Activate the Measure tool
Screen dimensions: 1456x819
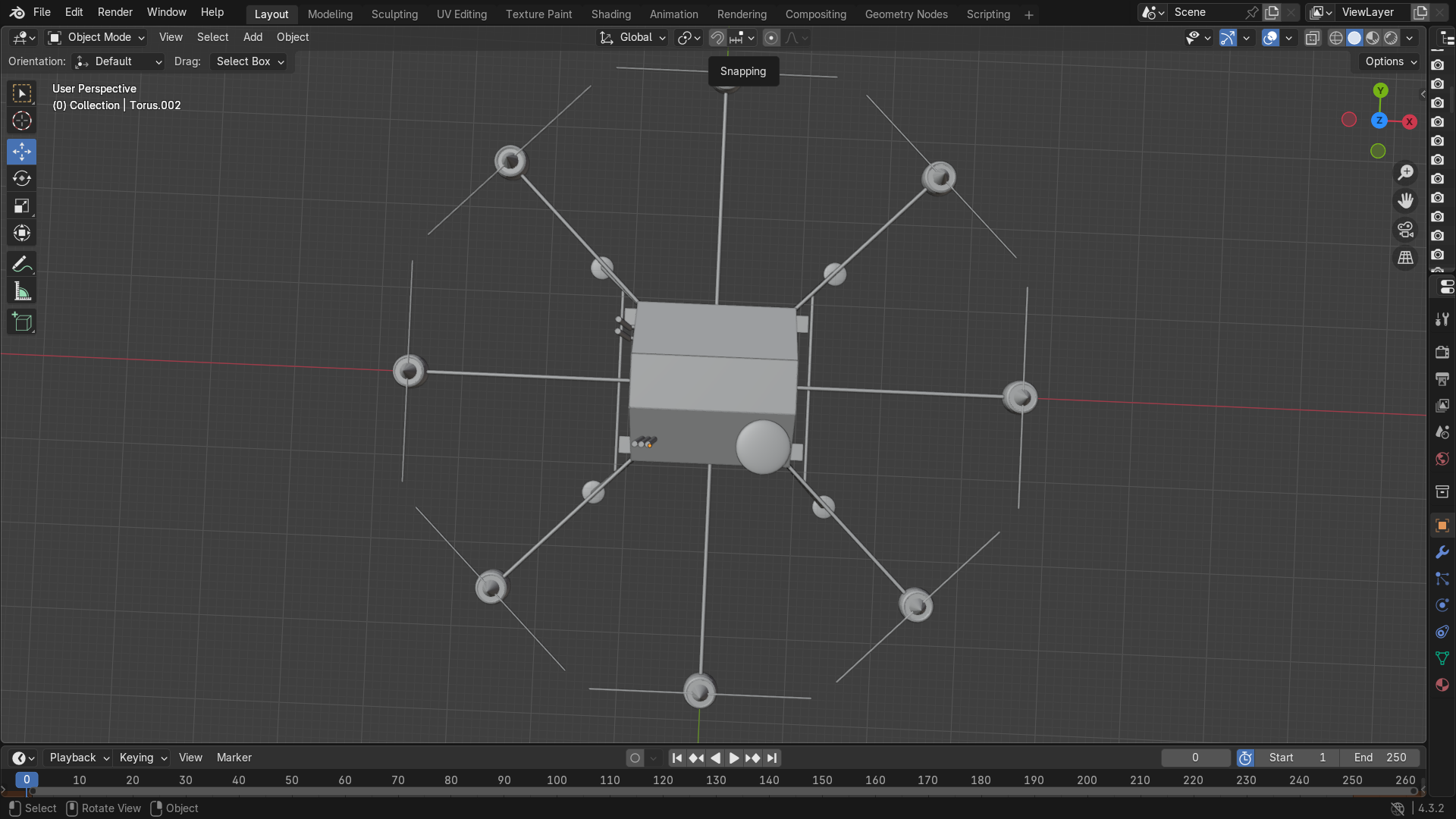[x=21, y=290]
